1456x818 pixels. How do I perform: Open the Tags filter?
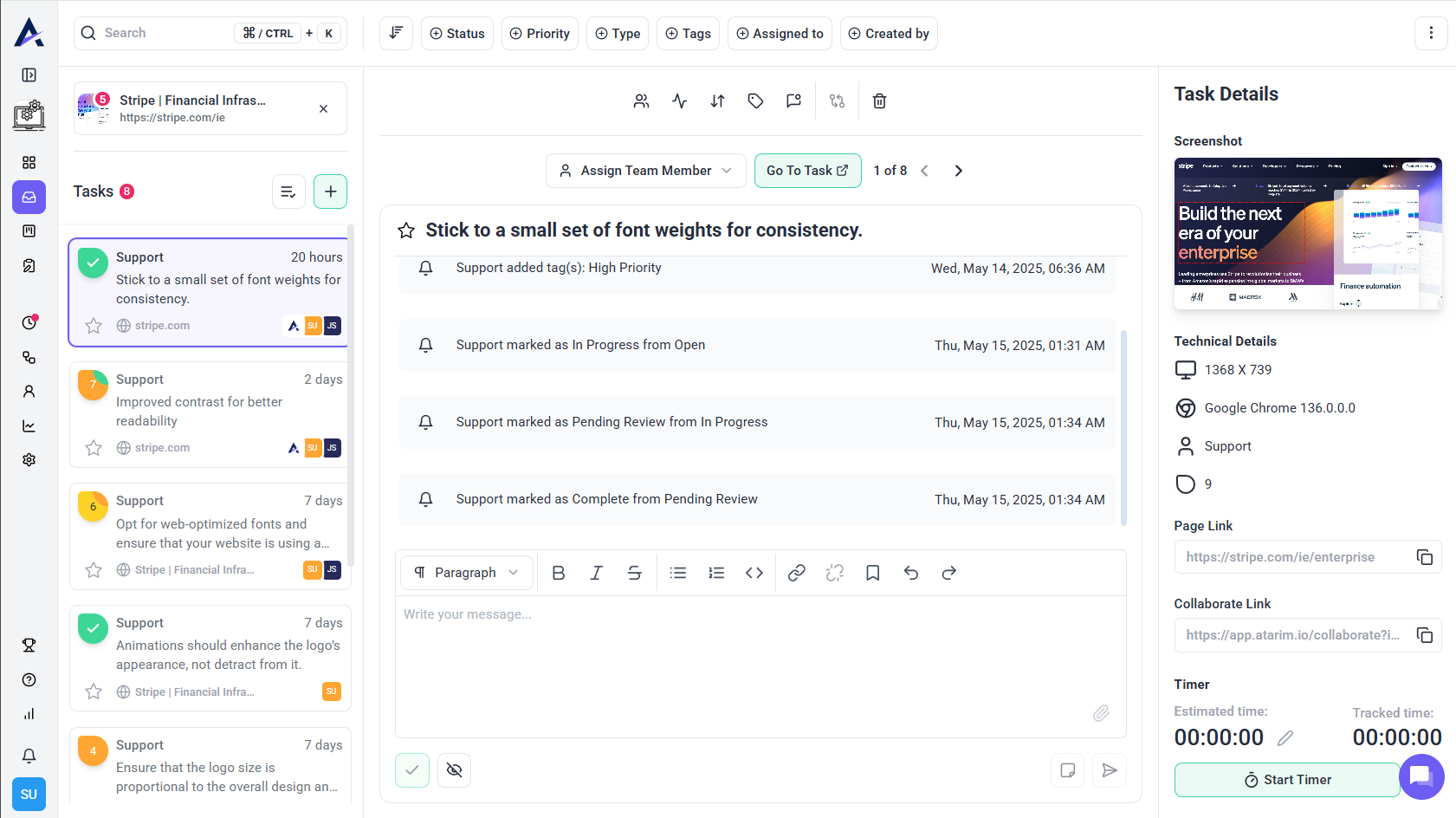click(688, 34)
